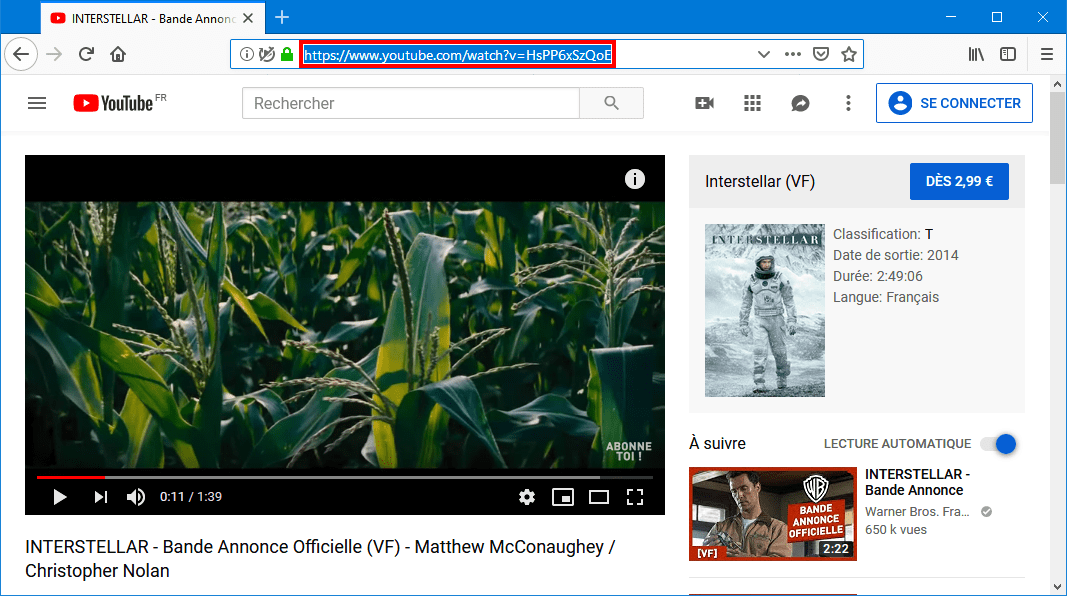Image resolution: width=1067 pixels, height=596 pixels.
Task: Save page to Pocket
Action: pyautogui.click(x=821, y=54)
